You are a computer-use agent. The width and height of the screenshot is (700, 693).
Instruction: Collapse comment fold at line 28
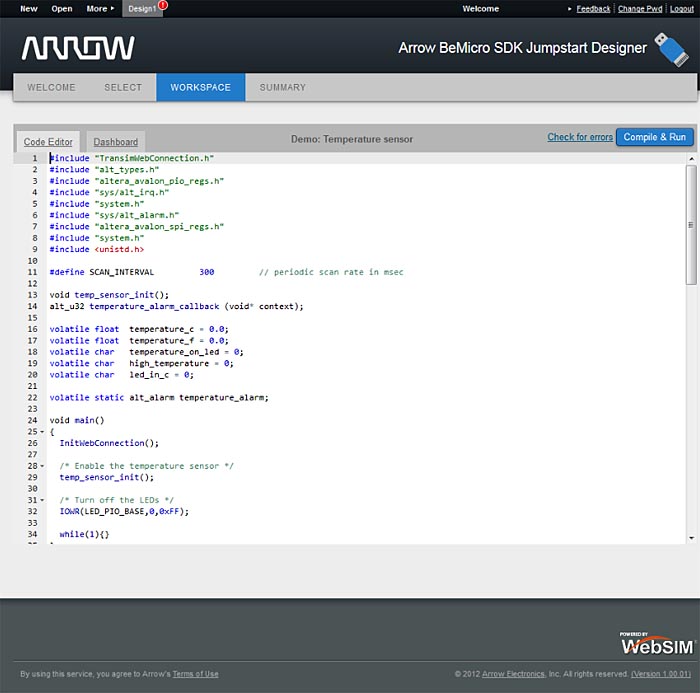click(42, 466)
